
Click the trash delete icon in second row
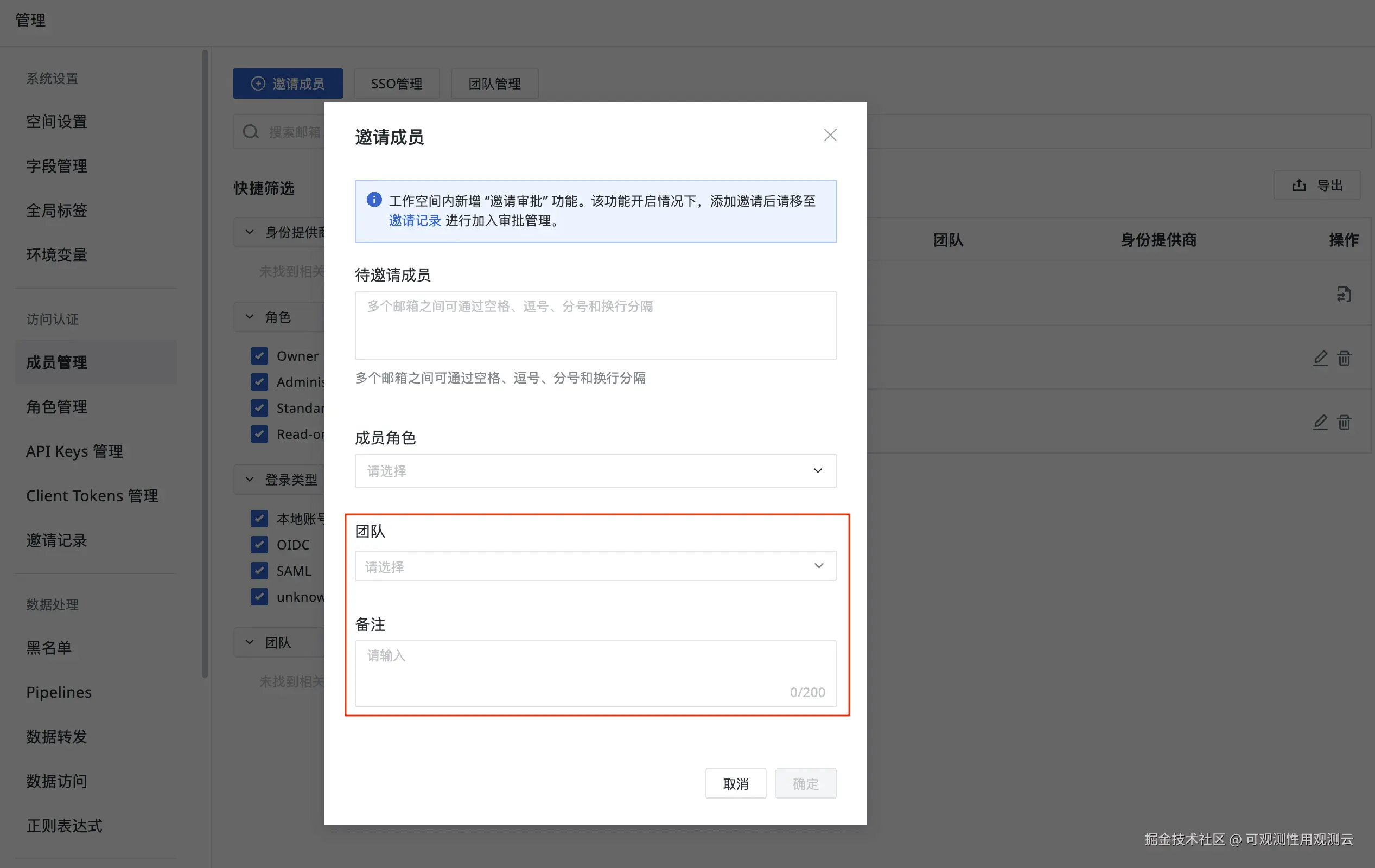(1344, 358)
